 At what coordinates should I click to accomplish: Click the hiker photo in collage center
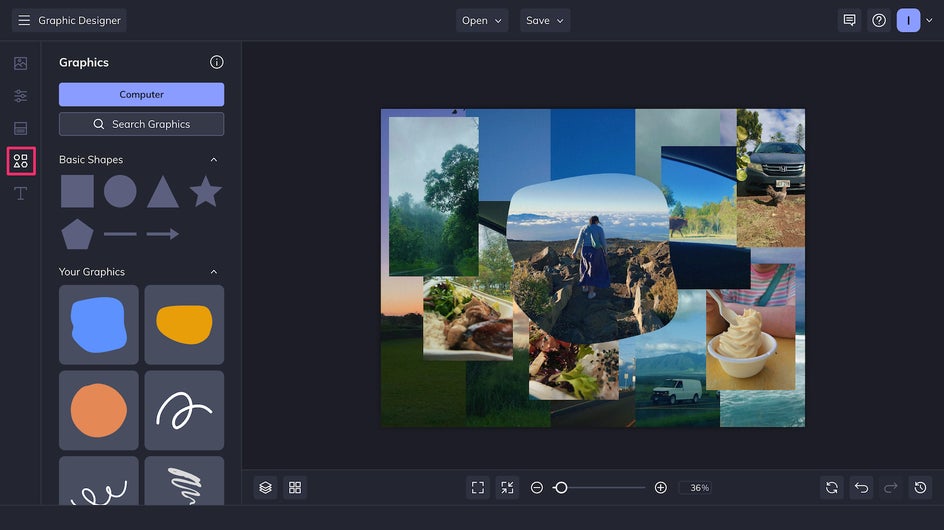592,259
